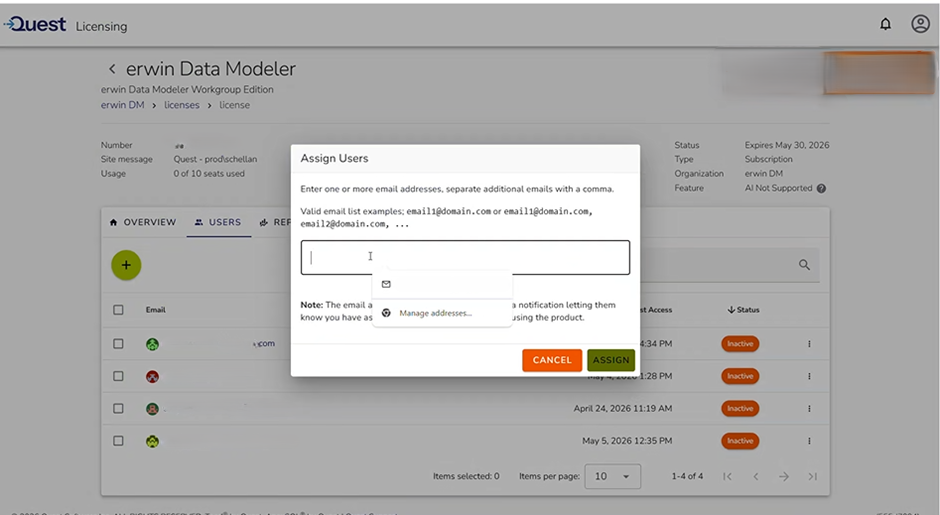The height and width of the screenshot is (515, 940).
Task: Click the red avatar in second user row
Action: pyautogui.click(x=152, y=377)
